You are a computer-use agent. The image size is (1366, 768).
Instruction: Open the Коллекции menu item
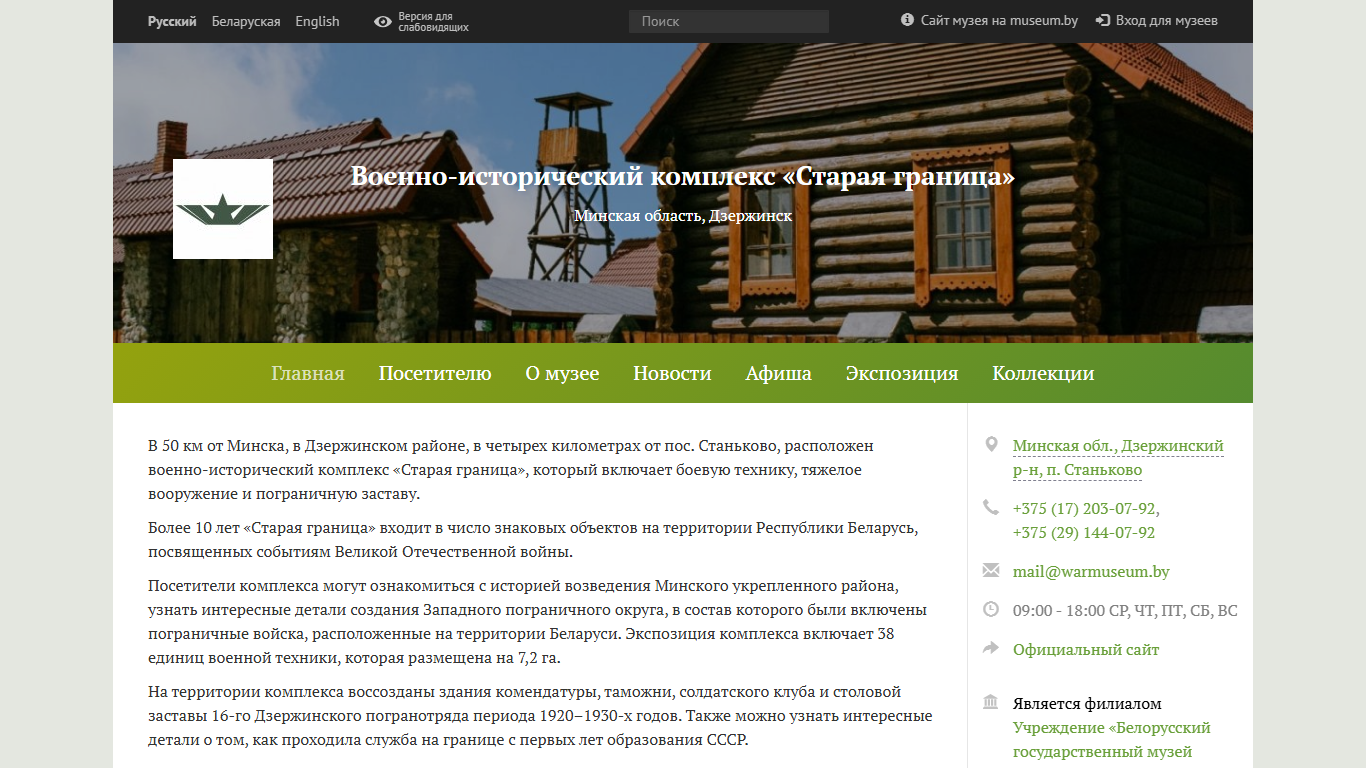tap(1043, 373)
